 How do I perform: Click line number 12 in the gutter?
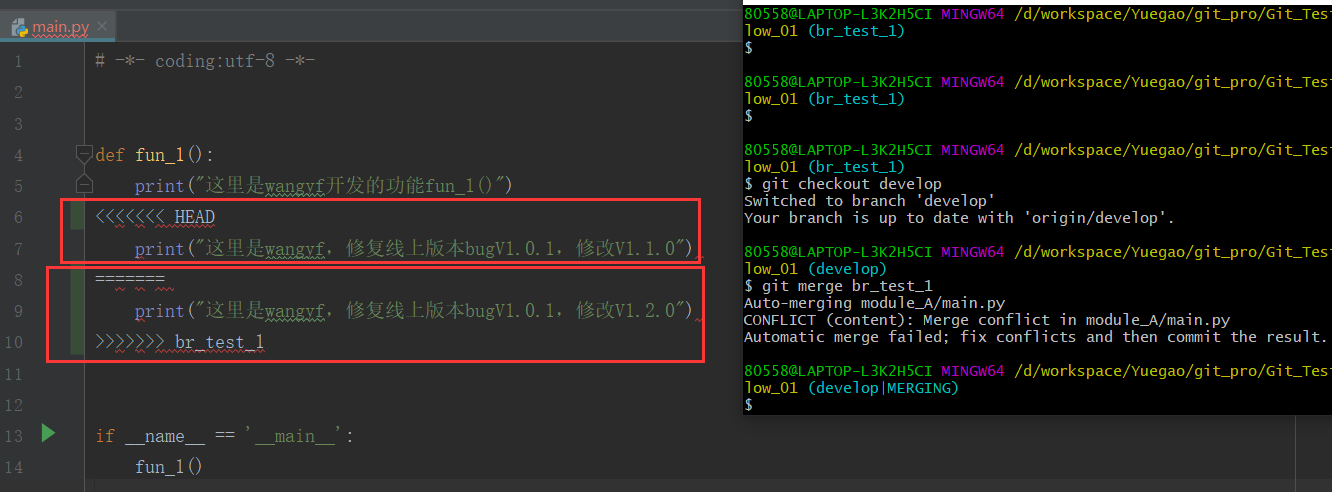14,404
